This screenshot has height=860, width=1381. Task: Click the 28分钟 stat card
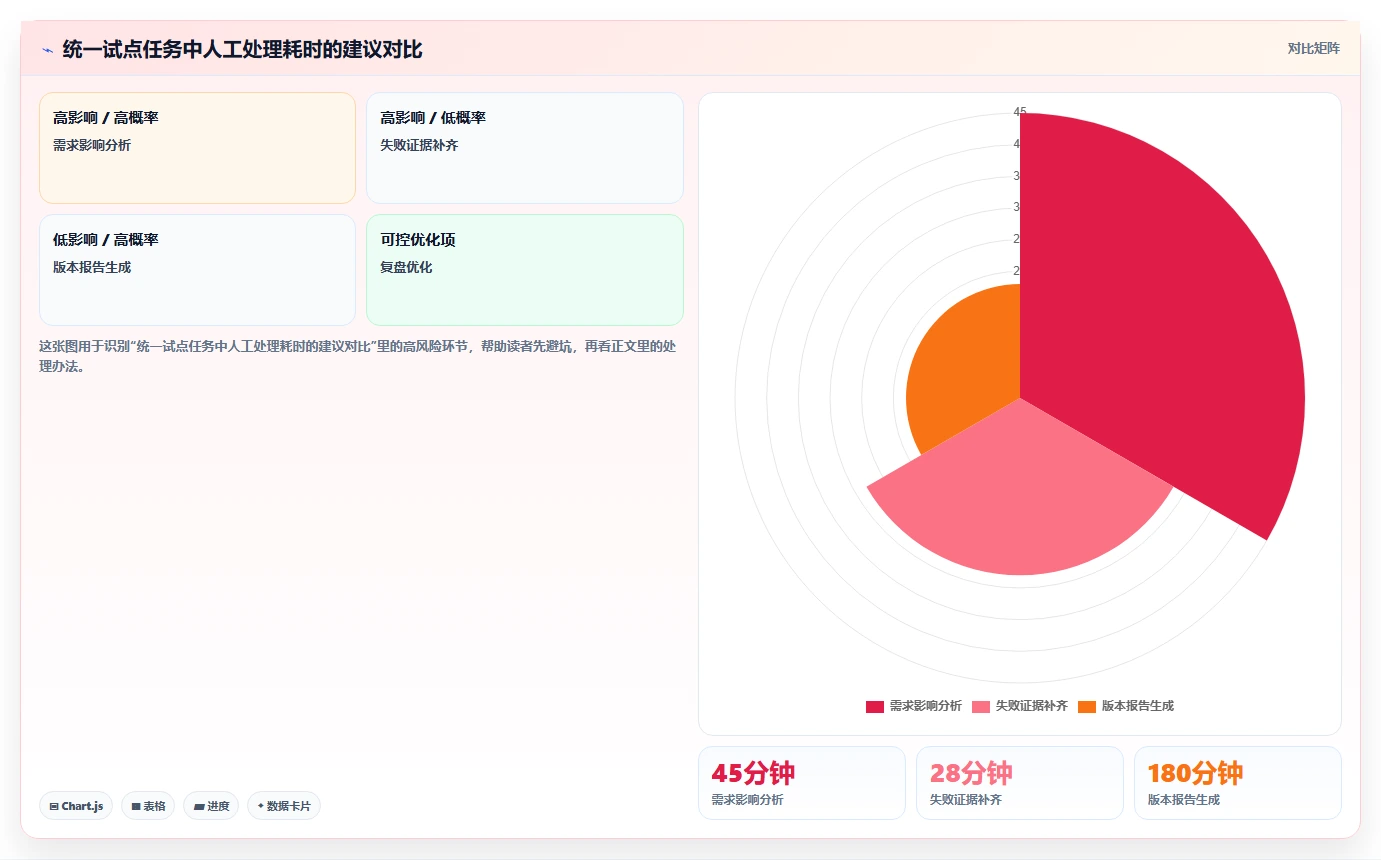[1020, 783]
